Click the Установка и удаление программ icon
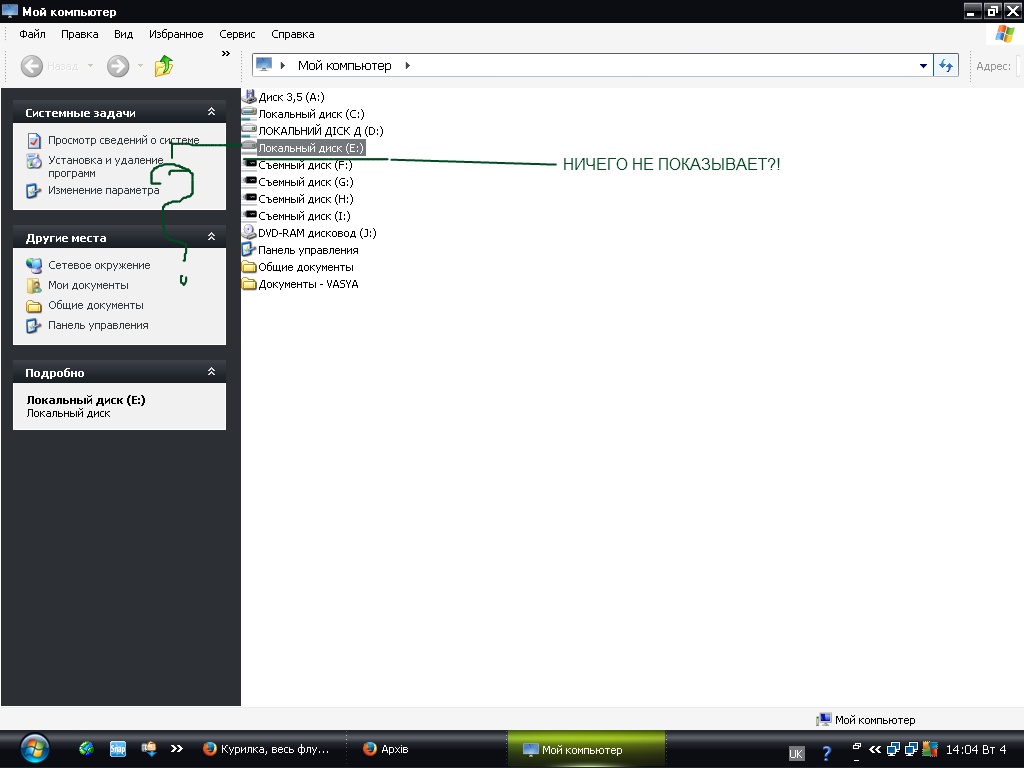 click(x=34, y=161)
